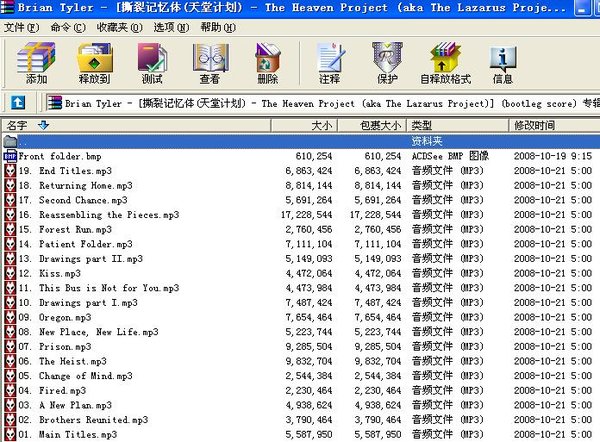Screen dimensions: 600x442
Task: Click the icon beside 17. Second Chance.mp3
Action: click(10, 200)
